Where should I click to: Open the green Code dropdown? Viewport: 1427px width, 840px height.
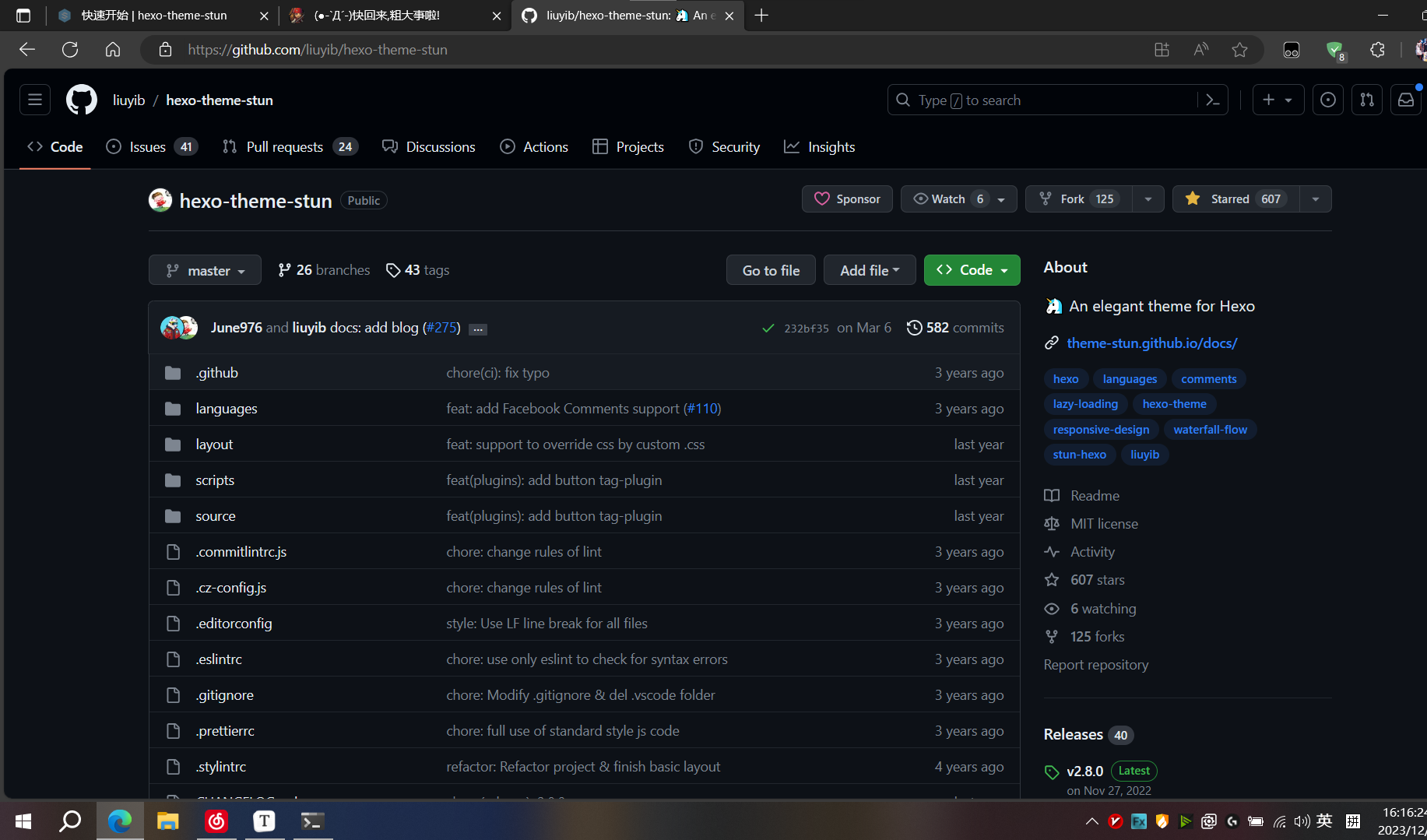tap(972, 270)
